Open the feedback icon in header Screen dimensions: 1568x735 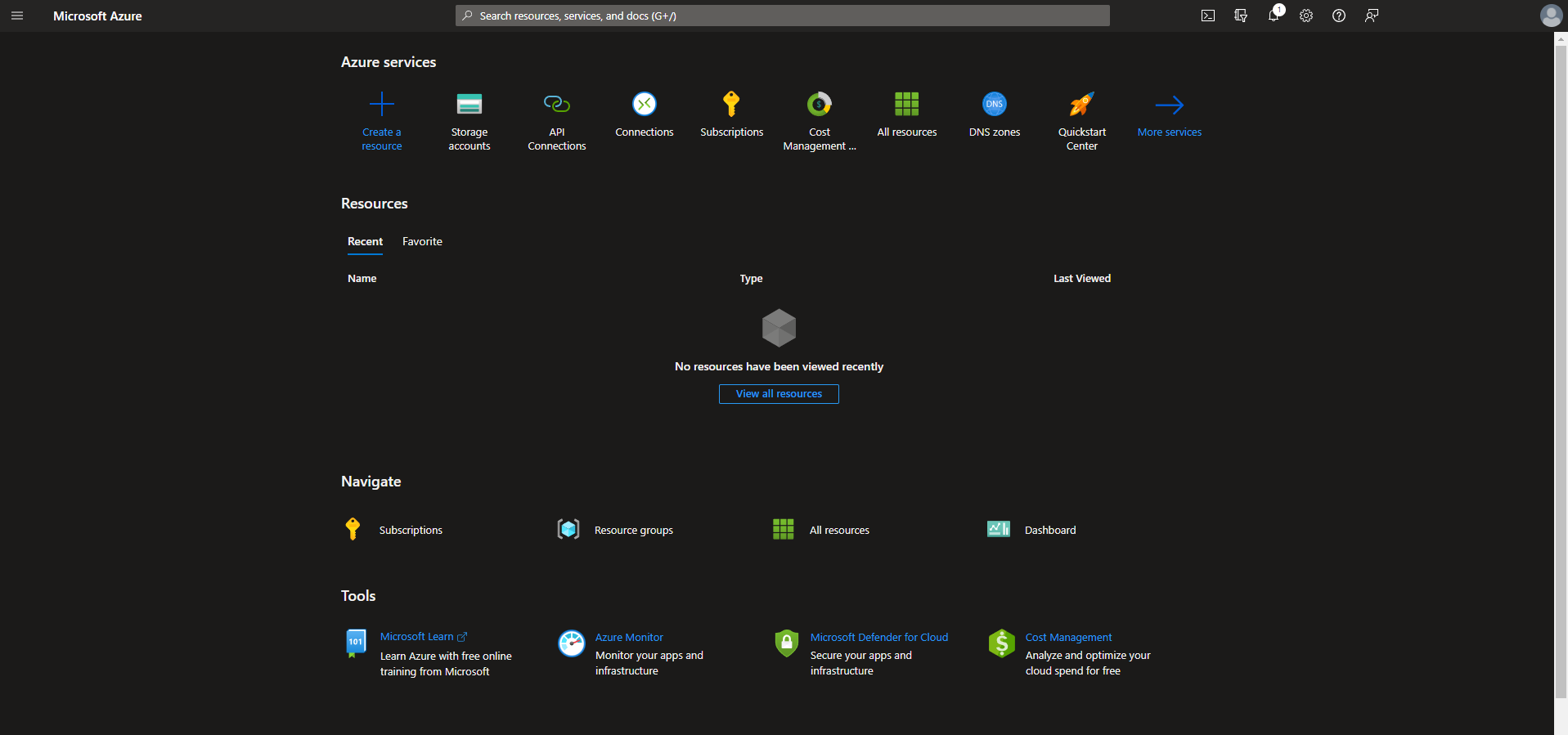click(1372, 16)
